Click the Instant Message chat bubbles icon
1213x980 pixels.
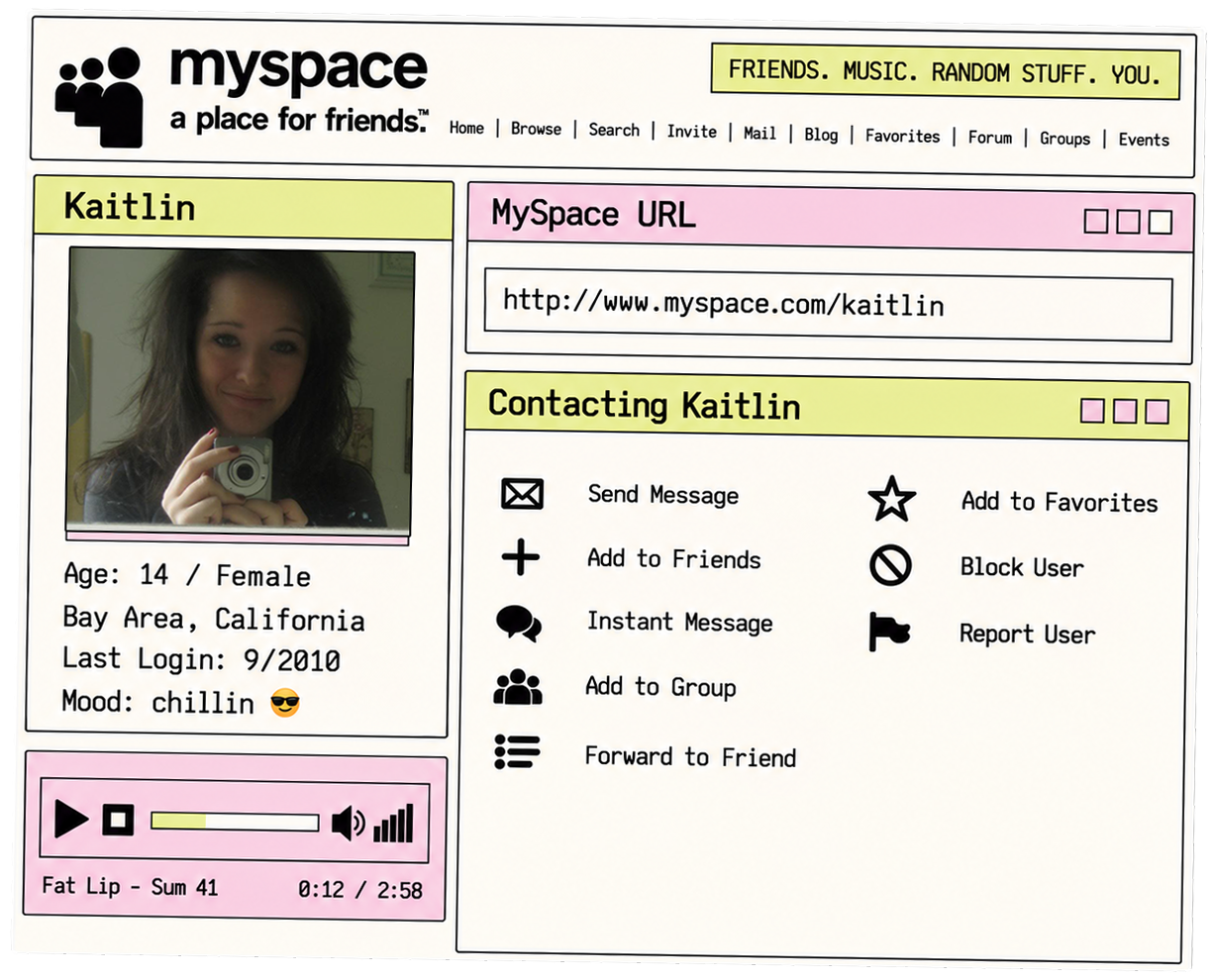(x=519, y=624)
